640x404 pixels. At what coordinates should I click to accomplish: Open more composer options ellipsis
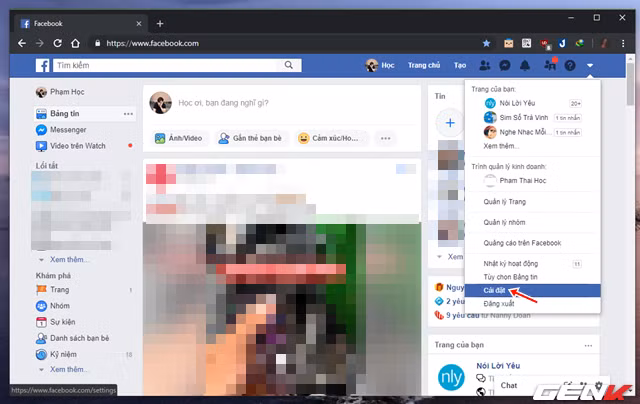[x=385, y=138]
